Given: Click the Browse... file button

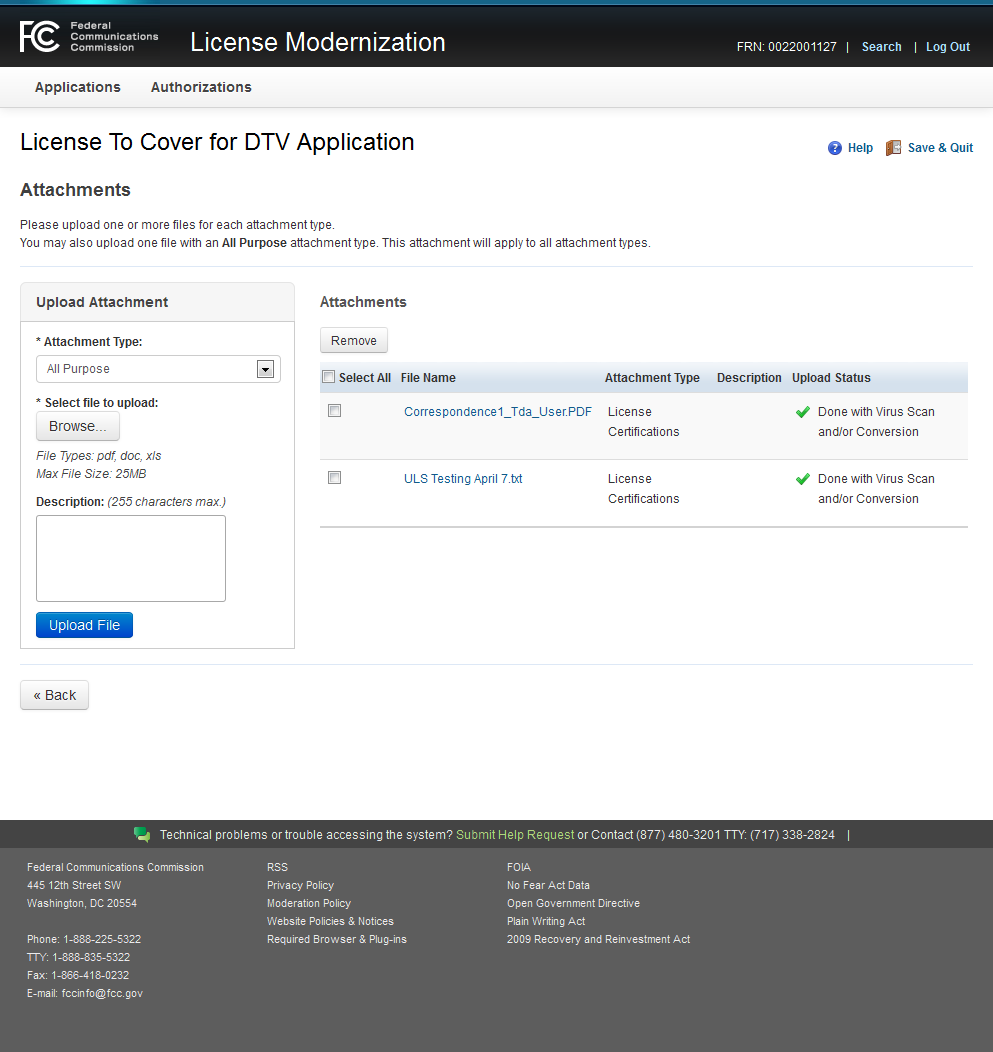Looking at the screenshot, I should [x=78, y=426].
